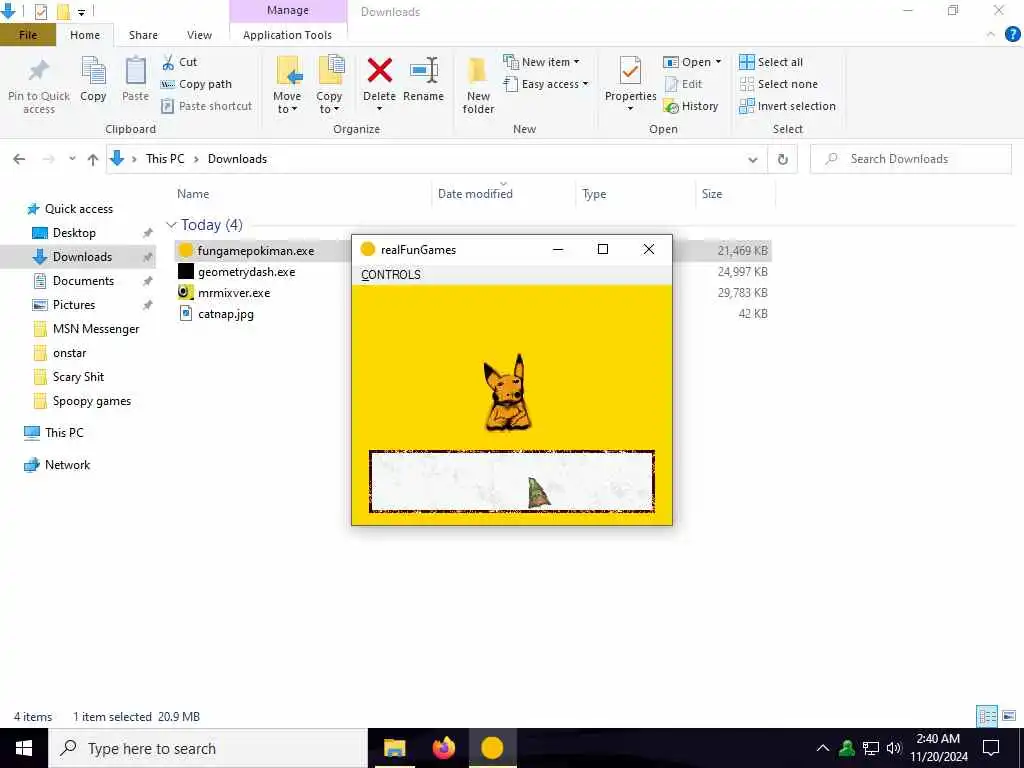The image size is (1024, 768).
Task: Click Select none in ribbon
Action: [x=778, y=84]
